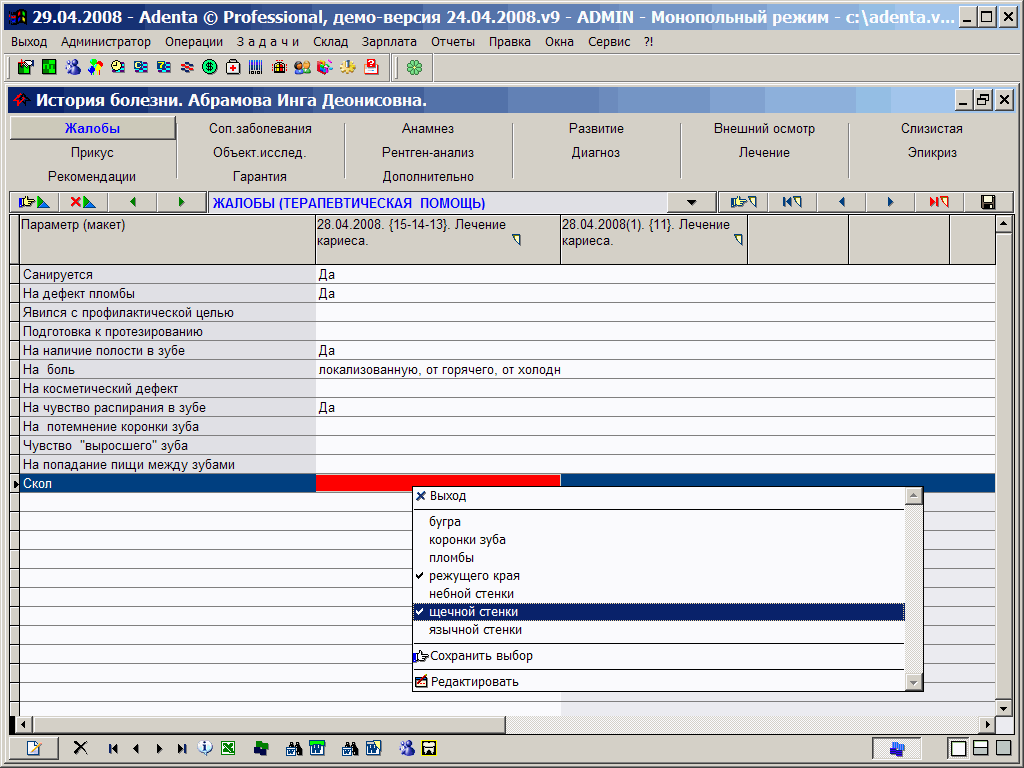Click the popup list's scroll down arrow
The width and height of the screenshot is (1024, 768).
(912, 682)
